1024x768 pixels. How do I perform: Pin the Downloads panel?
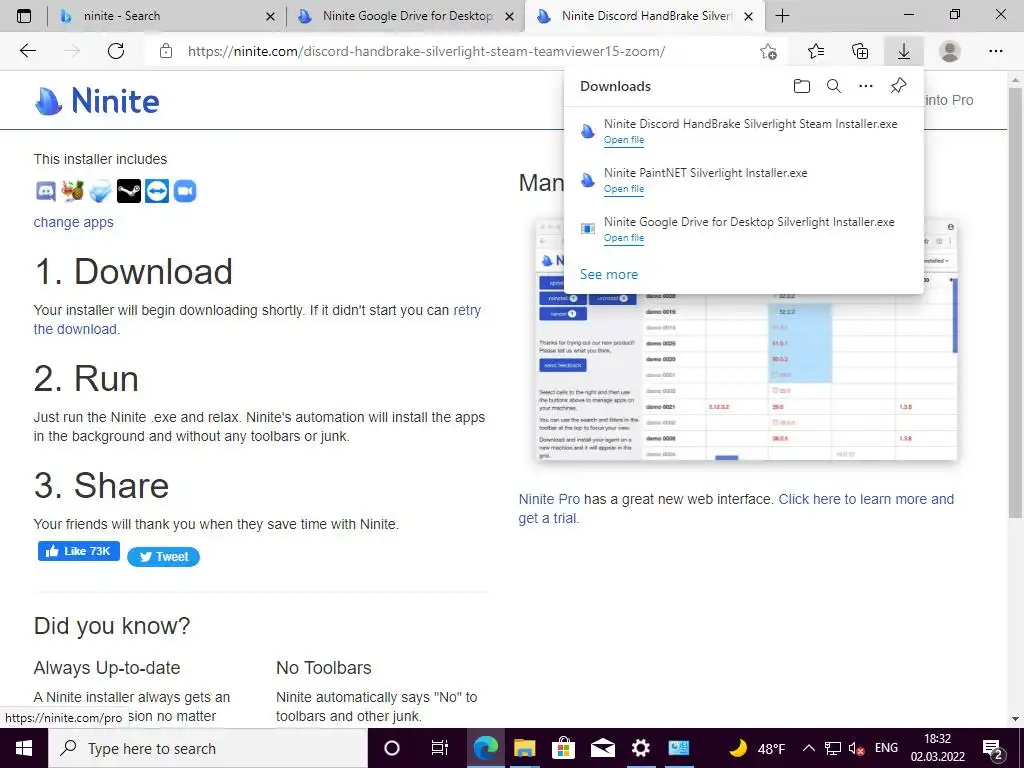899,86
